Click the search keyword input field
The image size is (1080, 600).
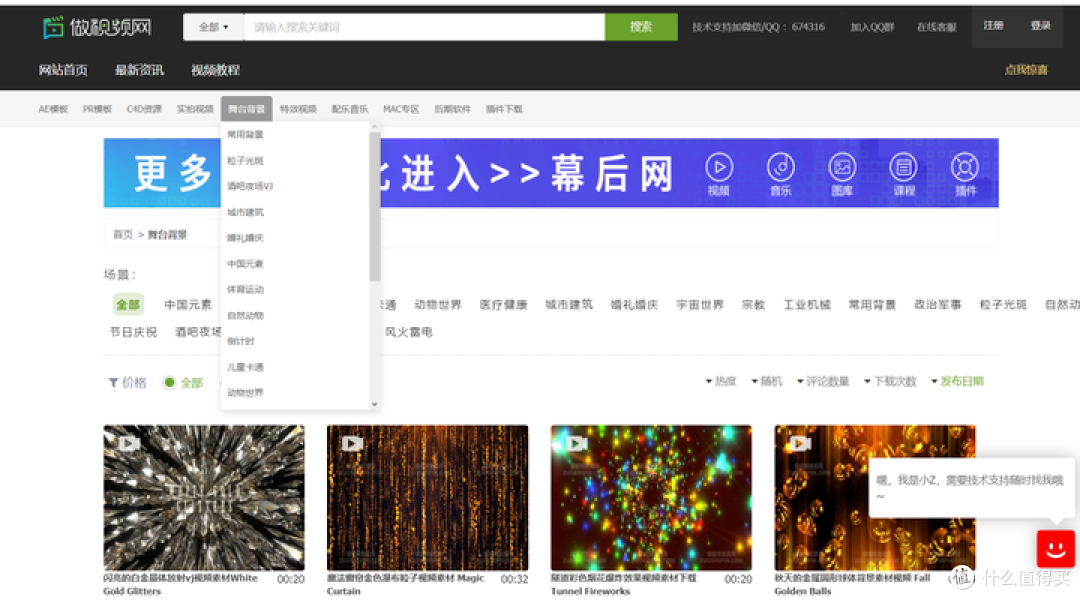click(x=424, y=27)
